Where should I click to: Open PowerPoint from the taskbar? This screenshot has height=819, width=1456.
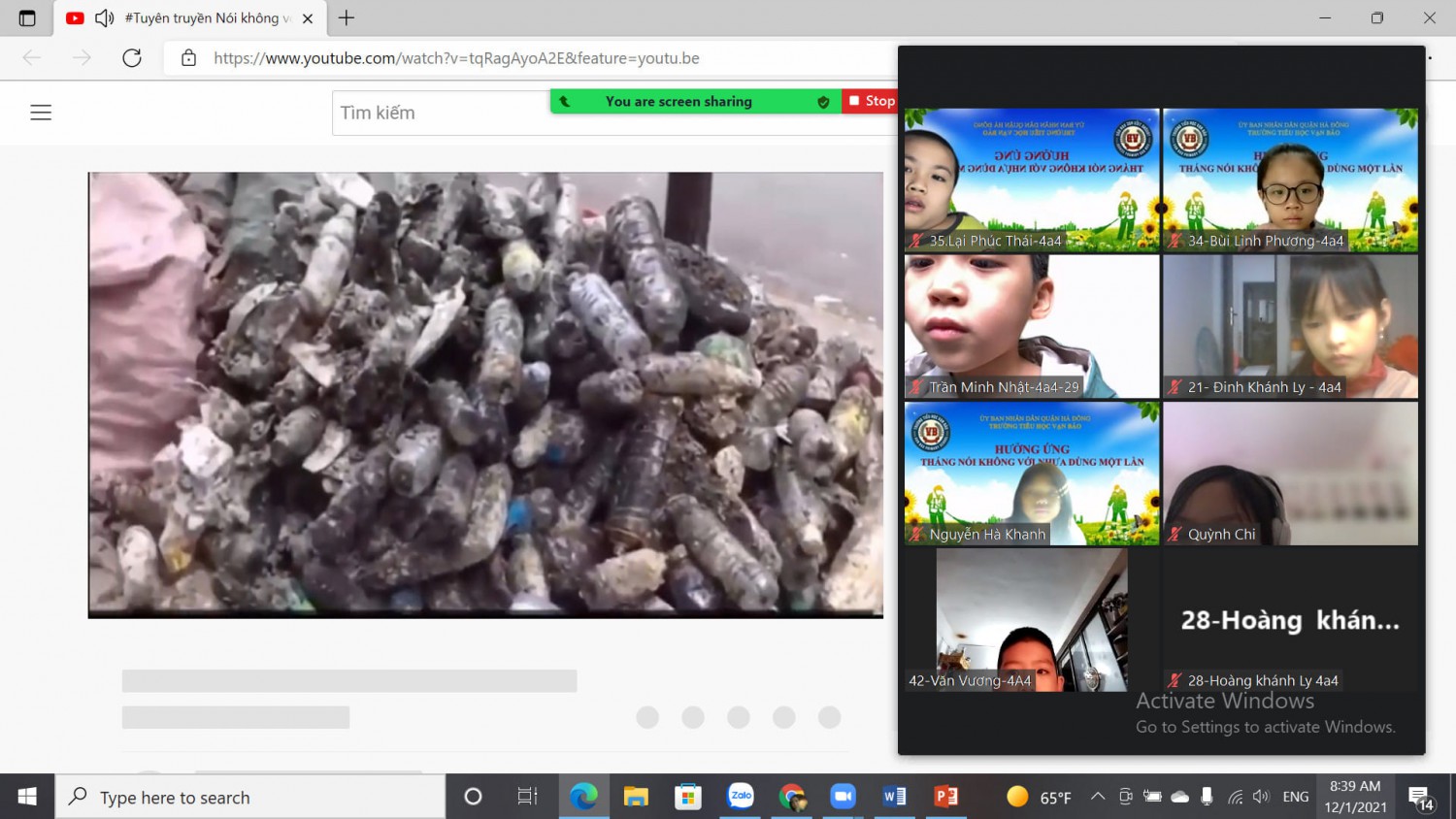point(945,797)
